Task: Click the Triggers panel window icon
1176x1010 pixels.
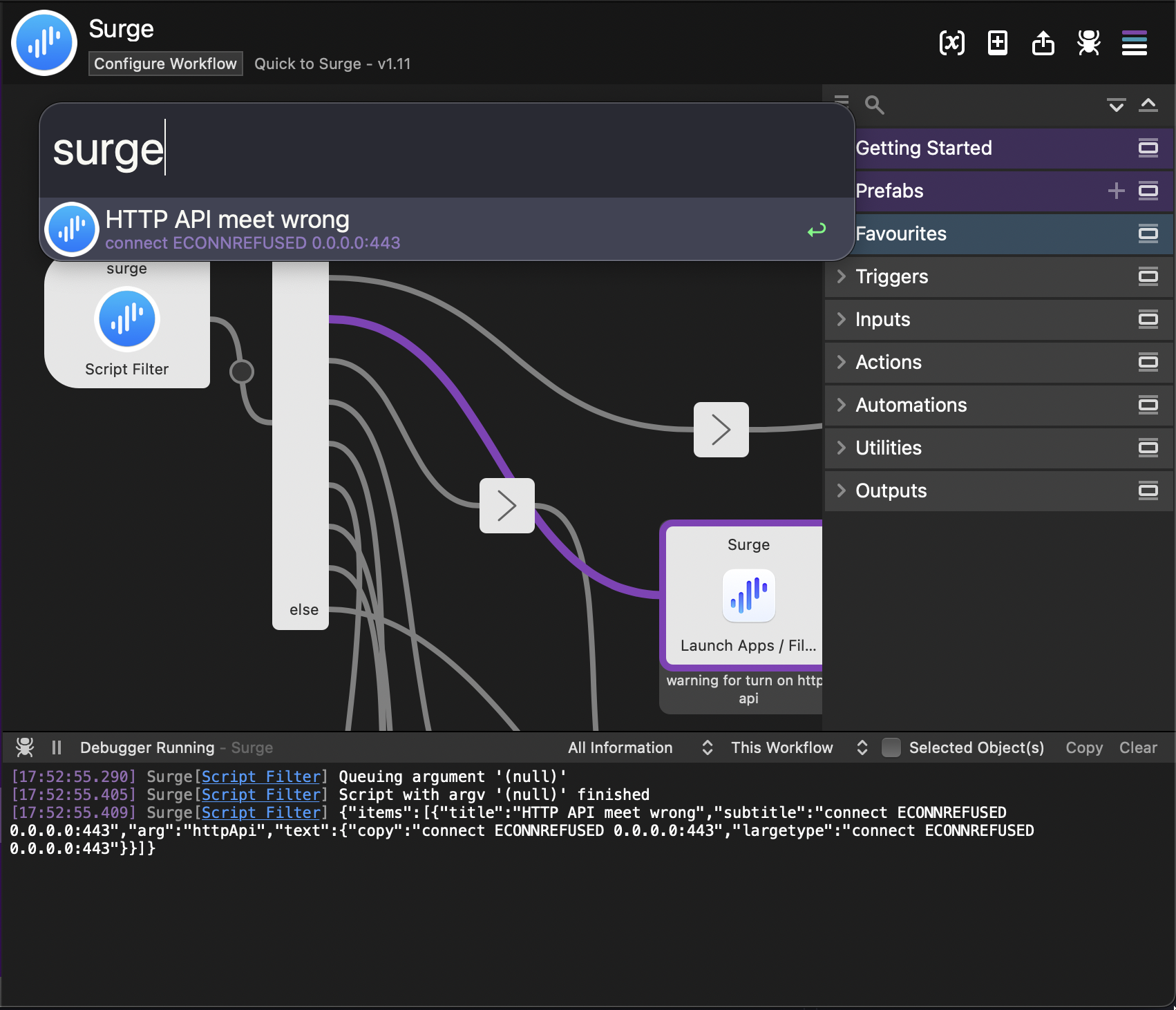Action: (1148, 276)
